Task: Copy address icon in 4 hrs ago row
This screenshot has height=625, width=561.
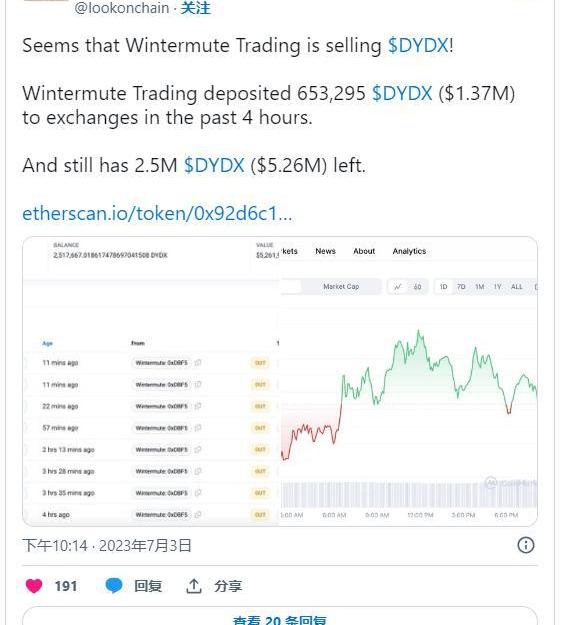Action: tap(198, 514)
